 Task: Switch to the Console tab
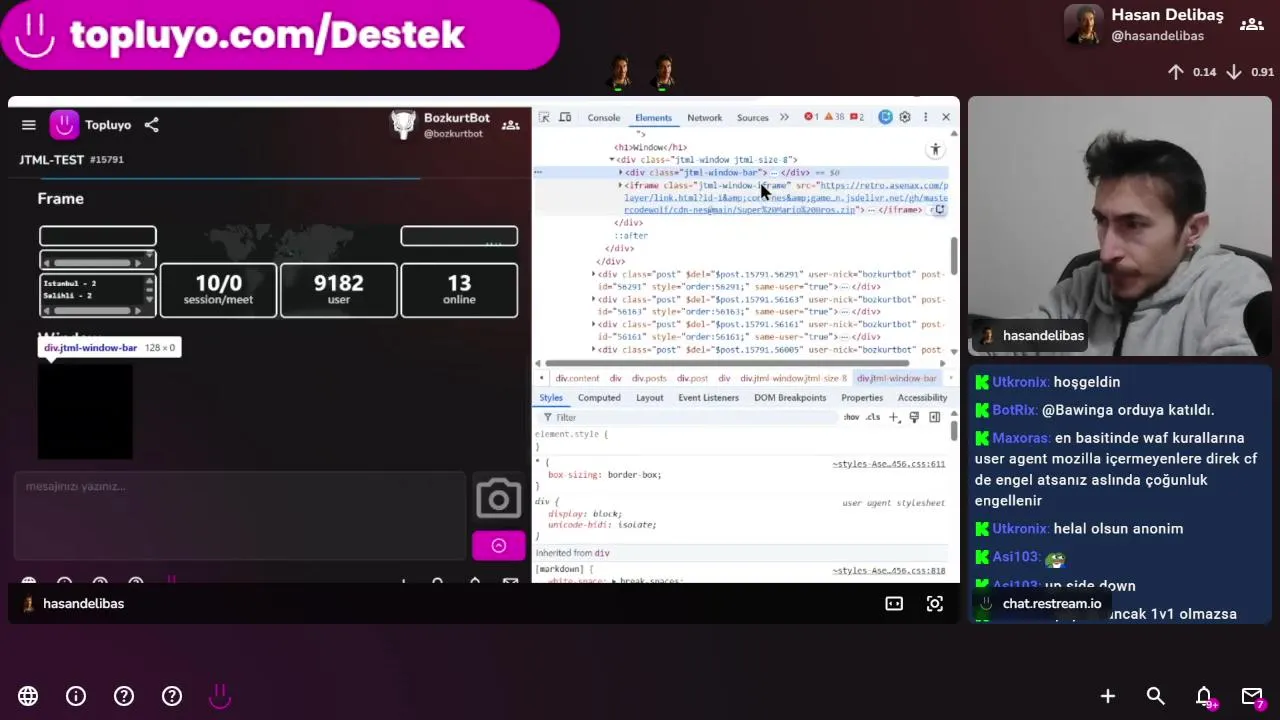[x=604, y=118]
